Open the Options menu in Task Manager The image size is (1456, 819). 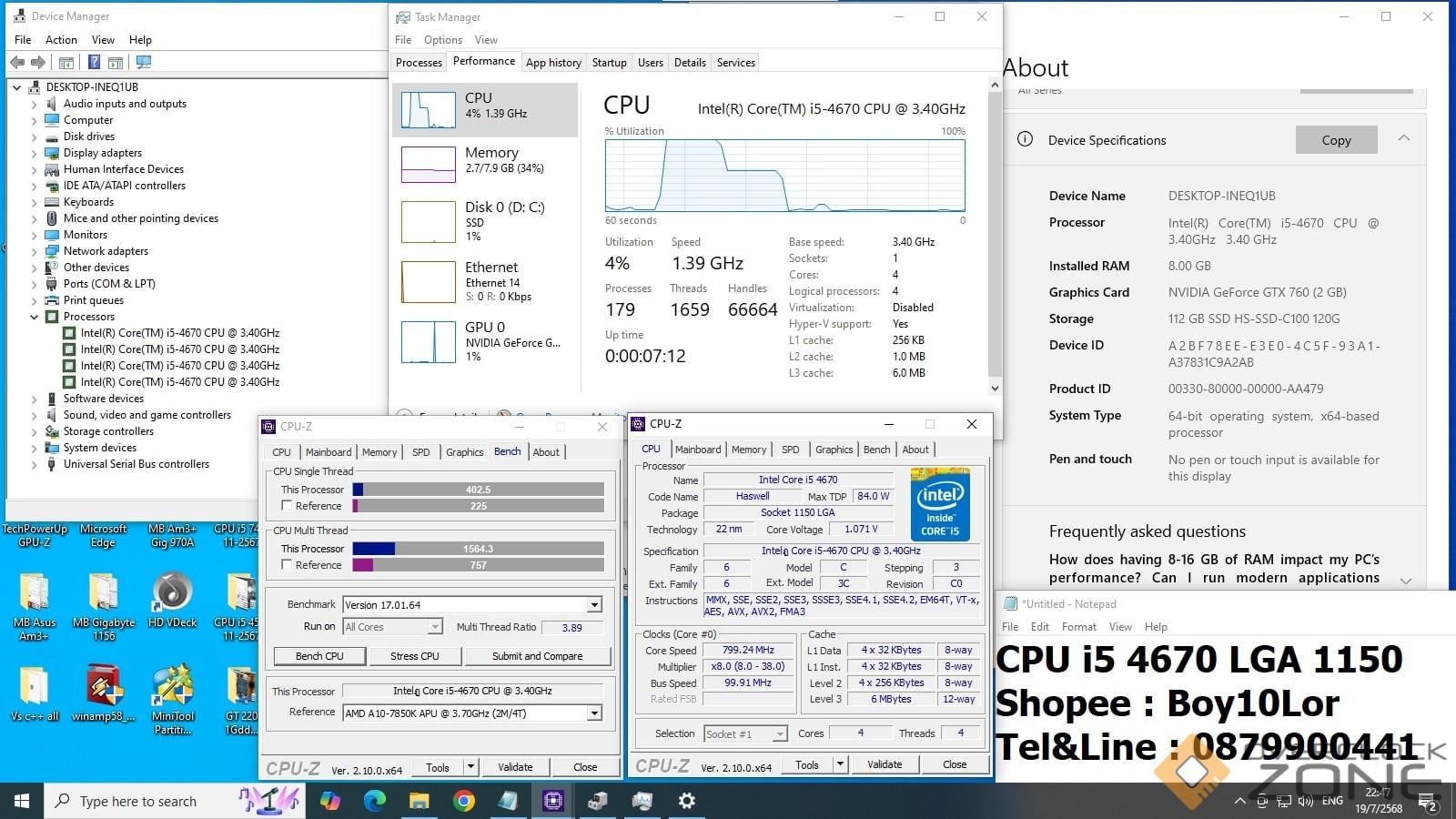coord(443,40)
